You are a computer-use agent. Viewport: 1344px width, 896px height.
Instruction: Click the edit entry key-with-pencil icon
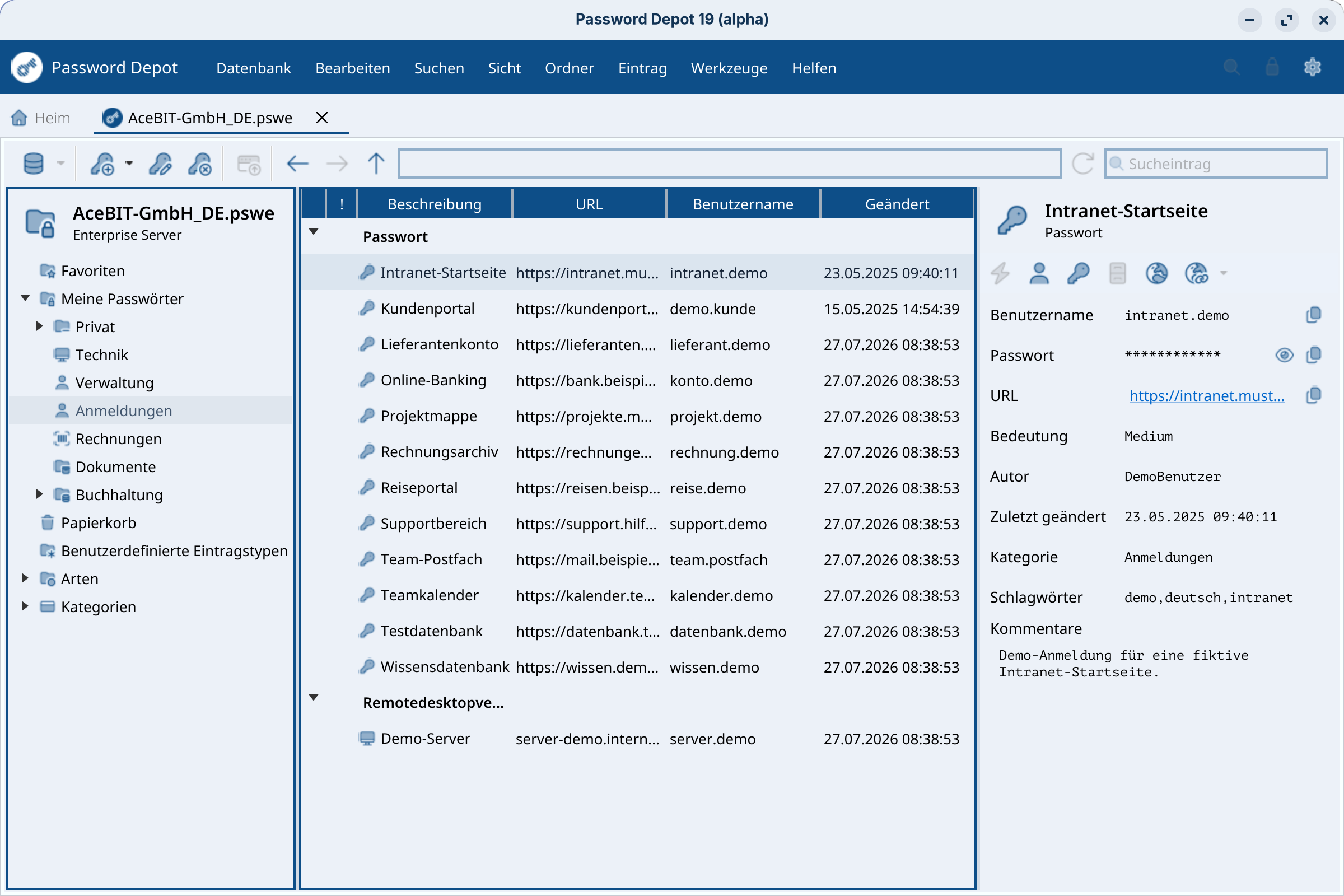[x=160, y=164]
